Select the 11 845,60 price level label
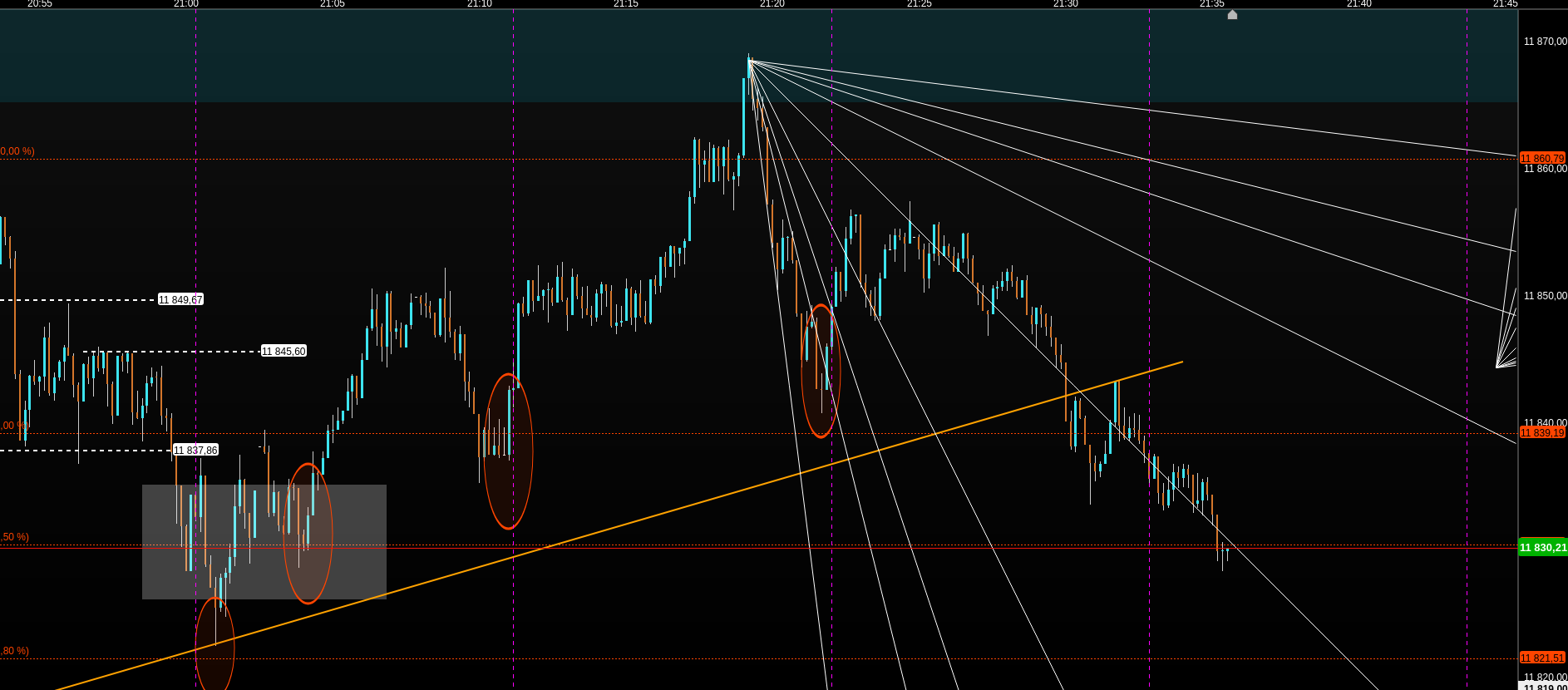Image resolution: width=1568 pixels, height=690 pixels. 284,351
